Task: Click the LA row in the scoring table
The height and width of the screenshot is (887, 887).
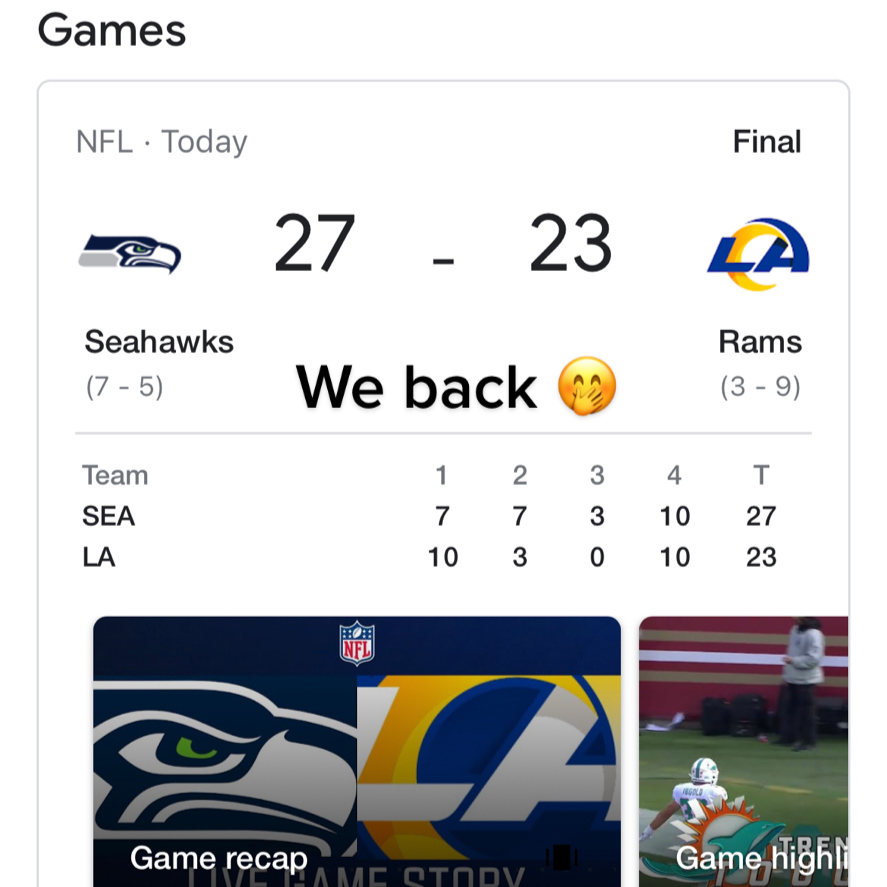Action: click(99, 557)
